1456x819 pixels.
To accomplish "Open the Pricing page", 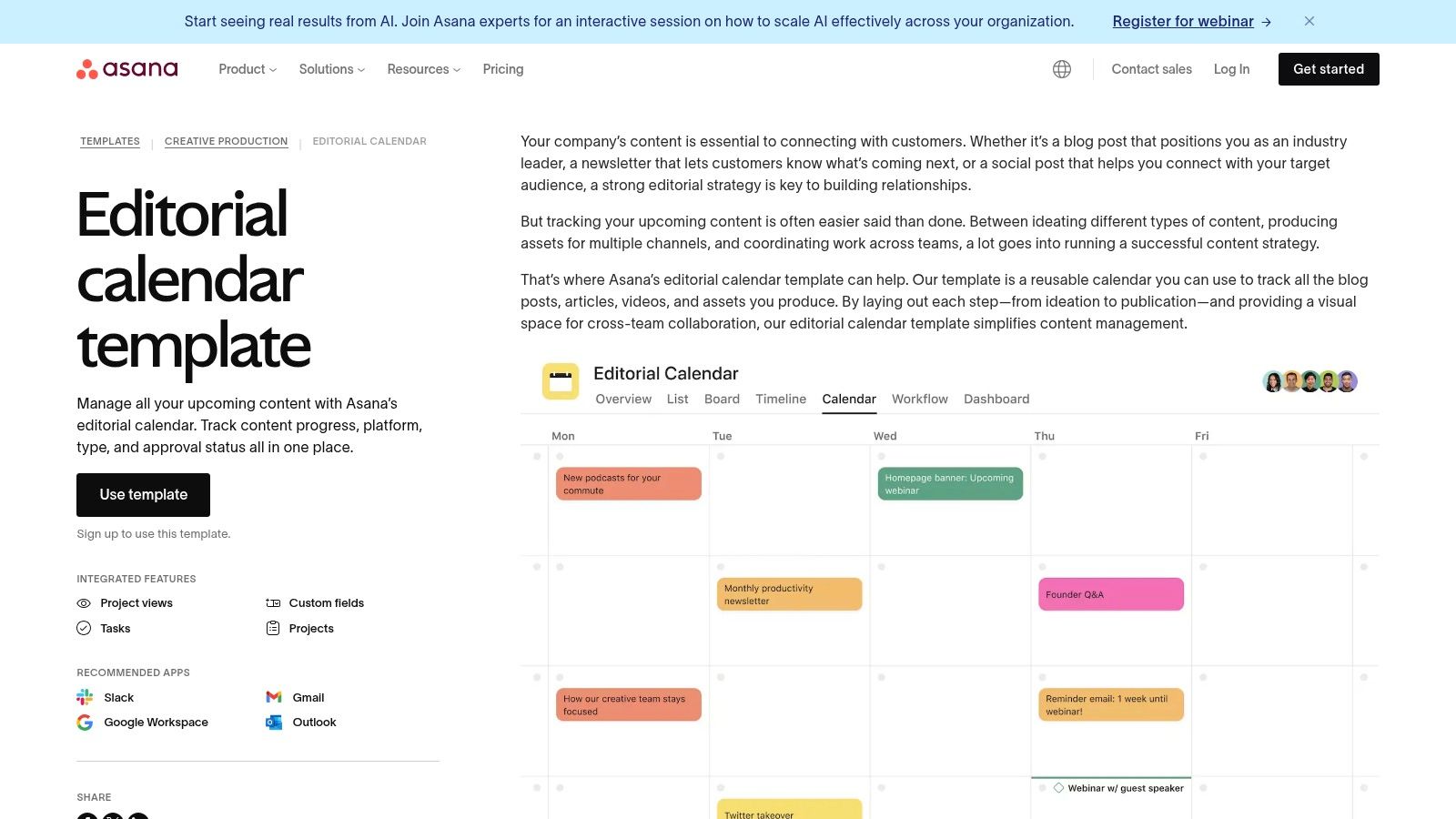I will [x=503, y=69].
